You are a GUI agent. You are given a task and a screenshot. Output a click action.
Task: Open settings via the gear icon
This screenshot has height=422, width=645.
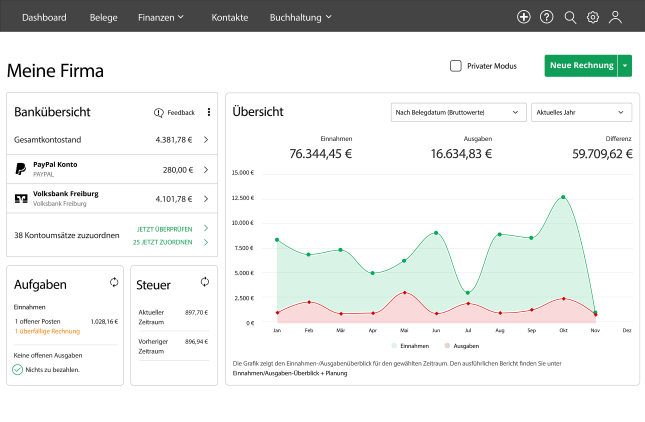[x=593, y=17]
